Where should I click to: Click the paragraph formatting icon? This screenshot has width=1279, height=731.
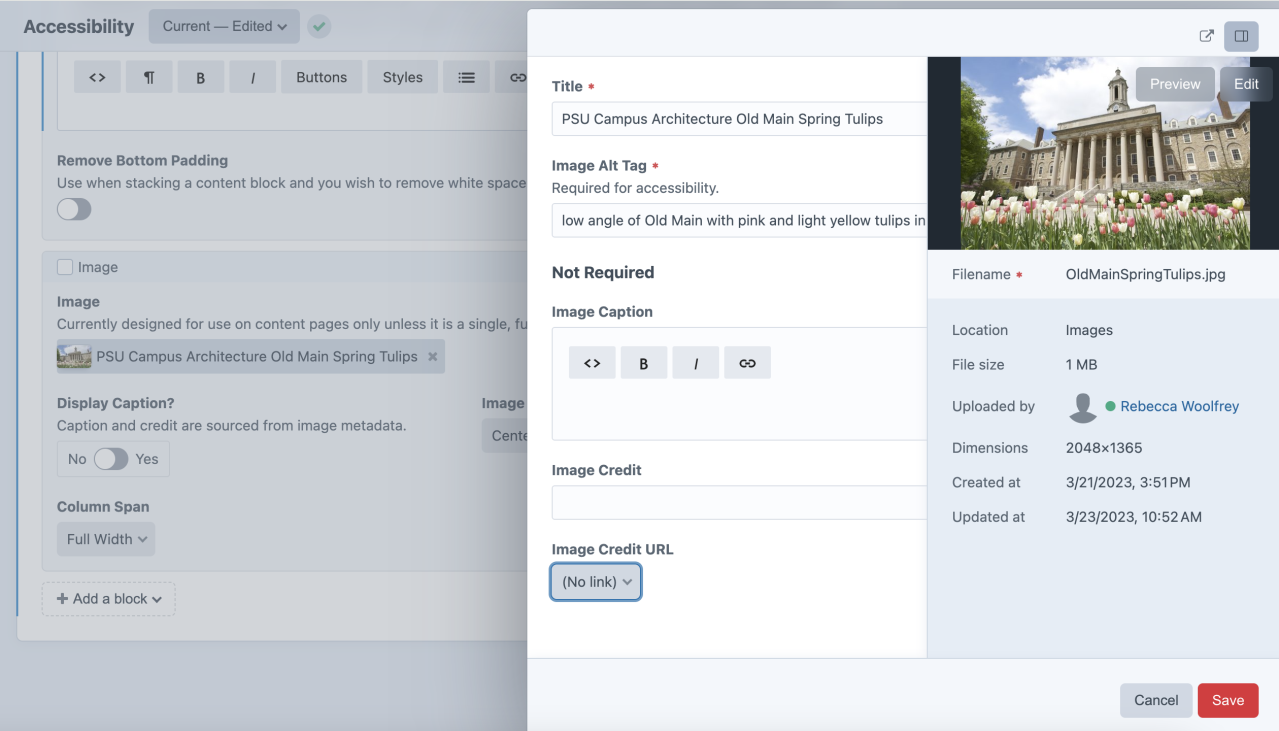(149, 76)
